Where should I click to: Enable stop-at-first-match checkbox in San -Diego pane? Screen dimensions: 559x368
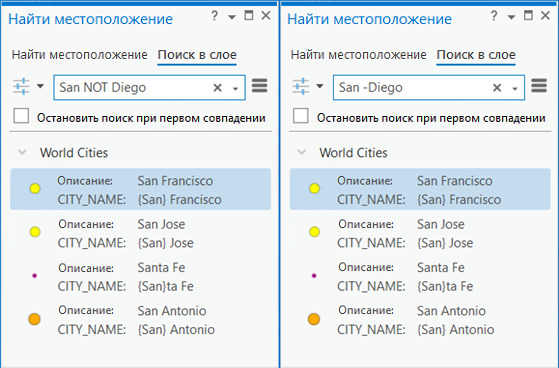click(x=301, y=116)
